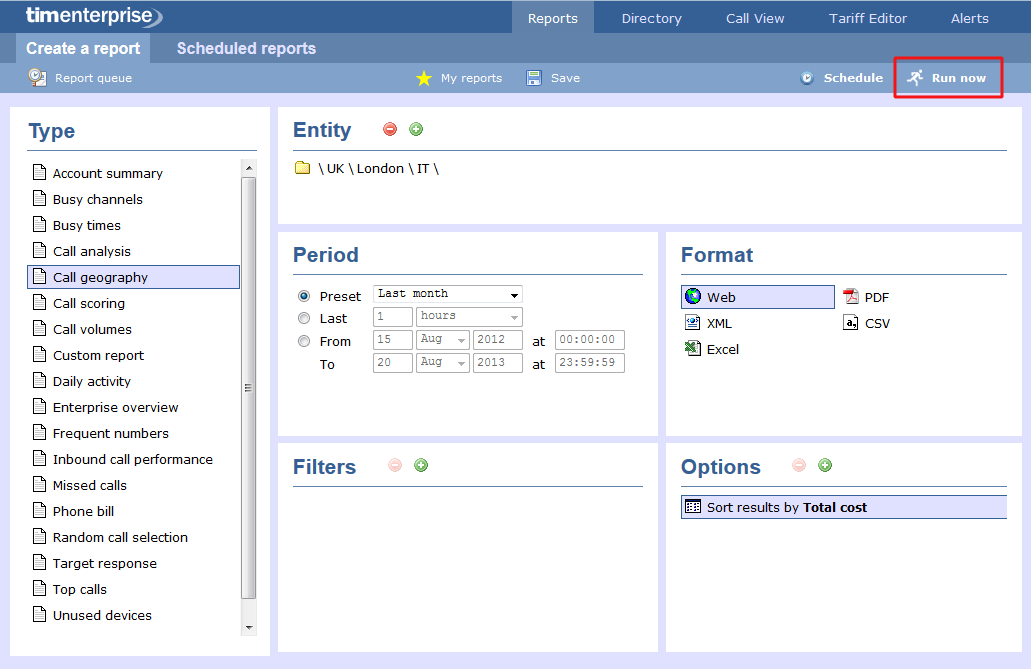Click the Save floppy disk icon
Screen dimensions: 1031x669
tap(534, 78)
